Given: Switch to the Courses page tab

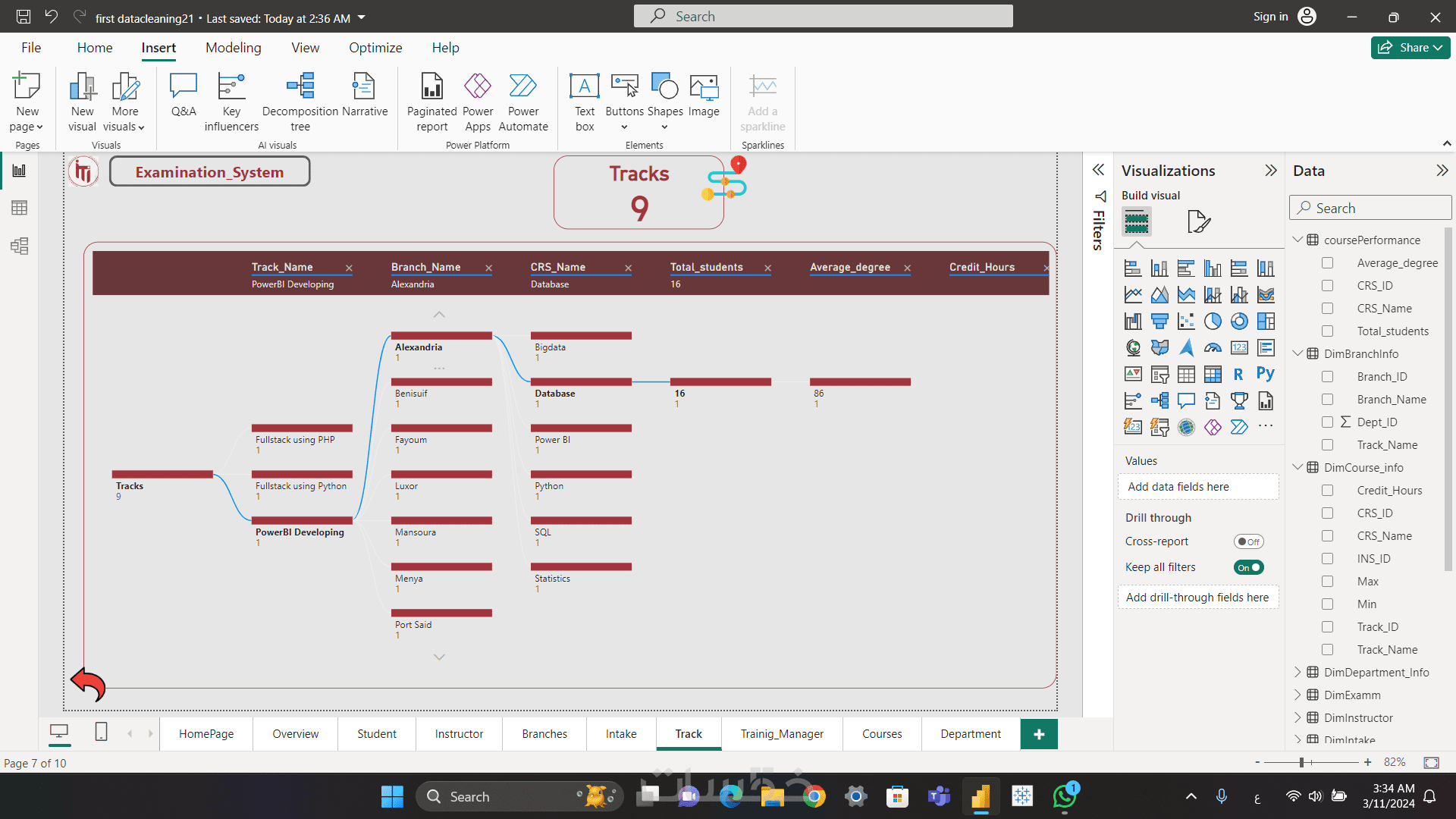Looking at the screenshot, I should tap(881, 734).
